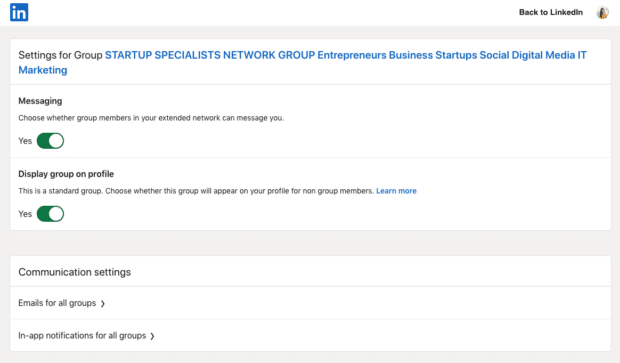
Task: Click the LinkedIn logo icon
Action: (x=19, y=12)
